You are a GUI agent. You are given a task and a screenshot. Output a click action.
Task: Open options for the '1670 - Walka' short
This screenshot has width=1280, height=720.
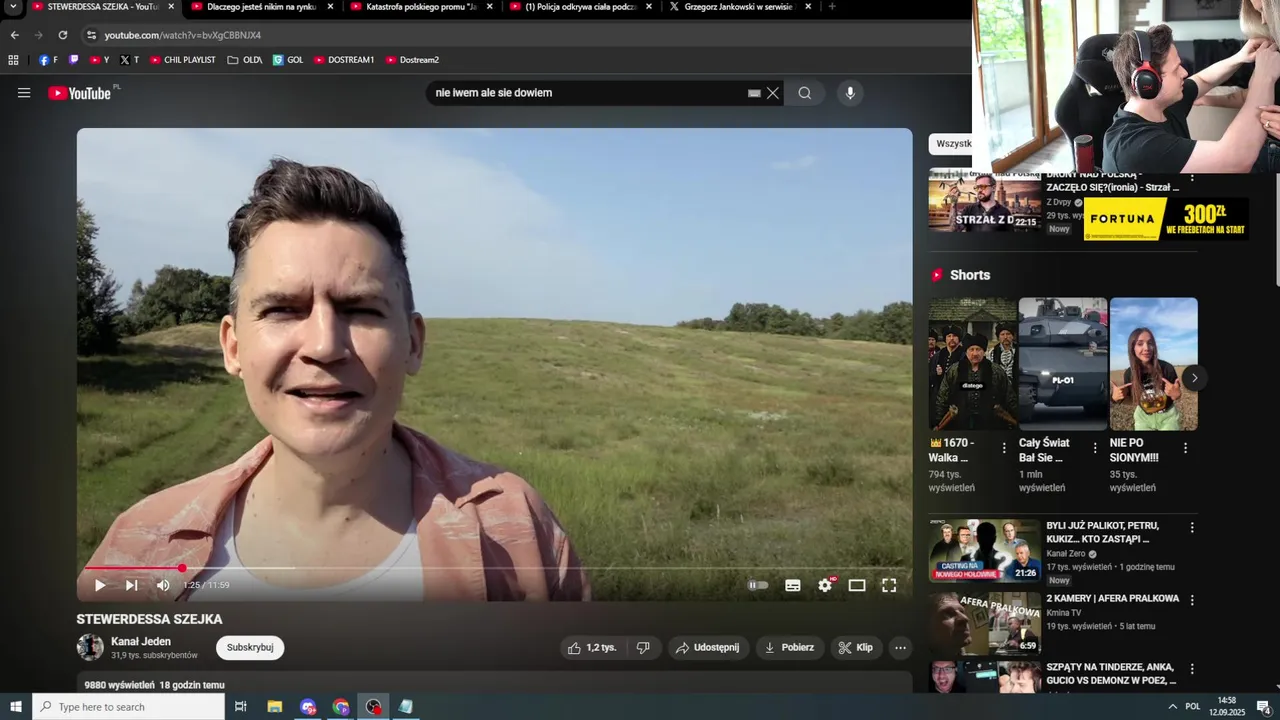[1004, 449]
